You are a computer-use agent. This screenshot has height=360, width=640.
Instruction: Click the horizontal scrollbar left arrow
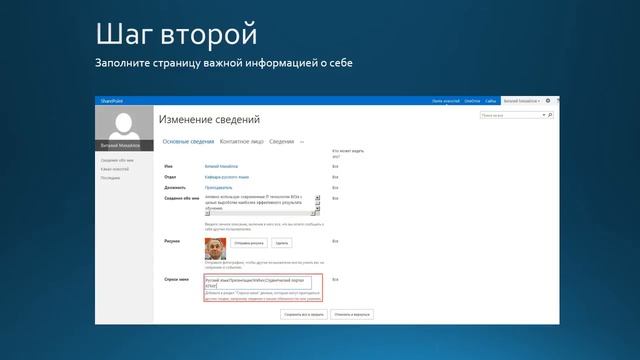[207, 213]
